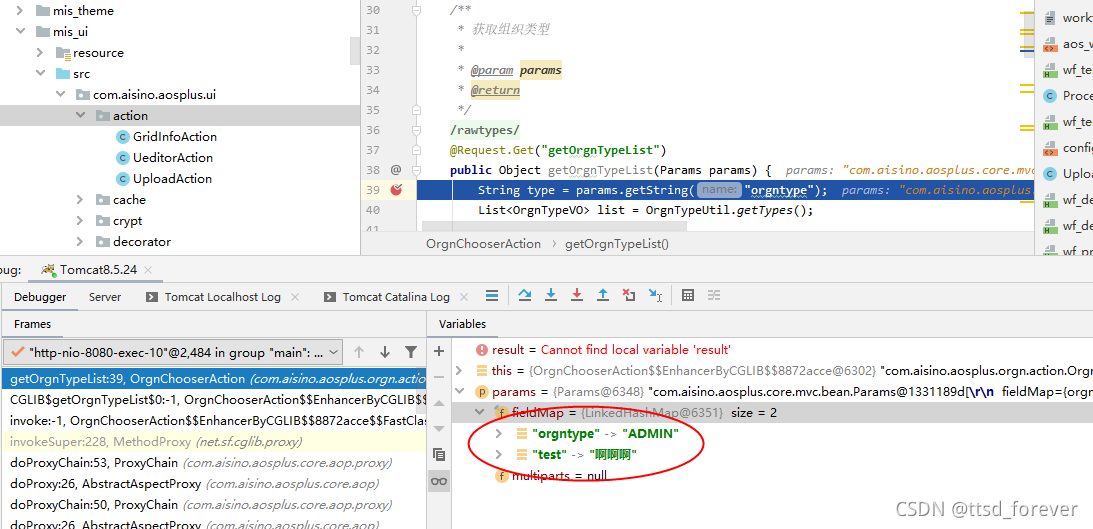Screen dimensions: 1093x529
Task: Open the Tomcat Localhost Log tab
Action: pos(213,297)
